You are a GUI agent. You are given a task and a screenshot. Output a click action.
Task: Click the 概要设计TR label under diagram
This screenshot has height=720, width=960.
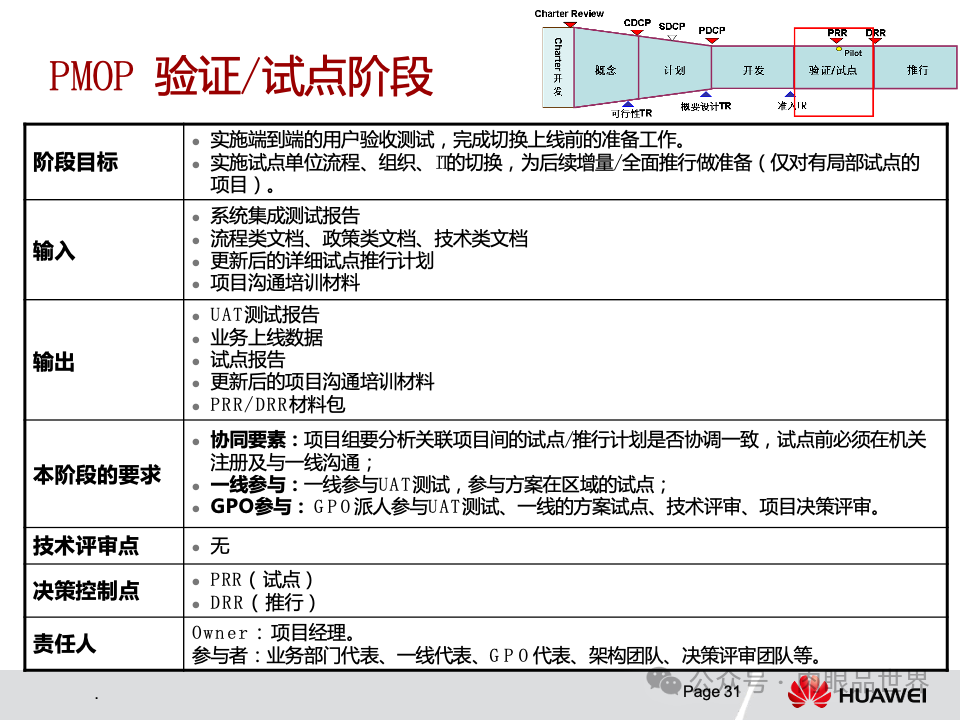point(705,106)
